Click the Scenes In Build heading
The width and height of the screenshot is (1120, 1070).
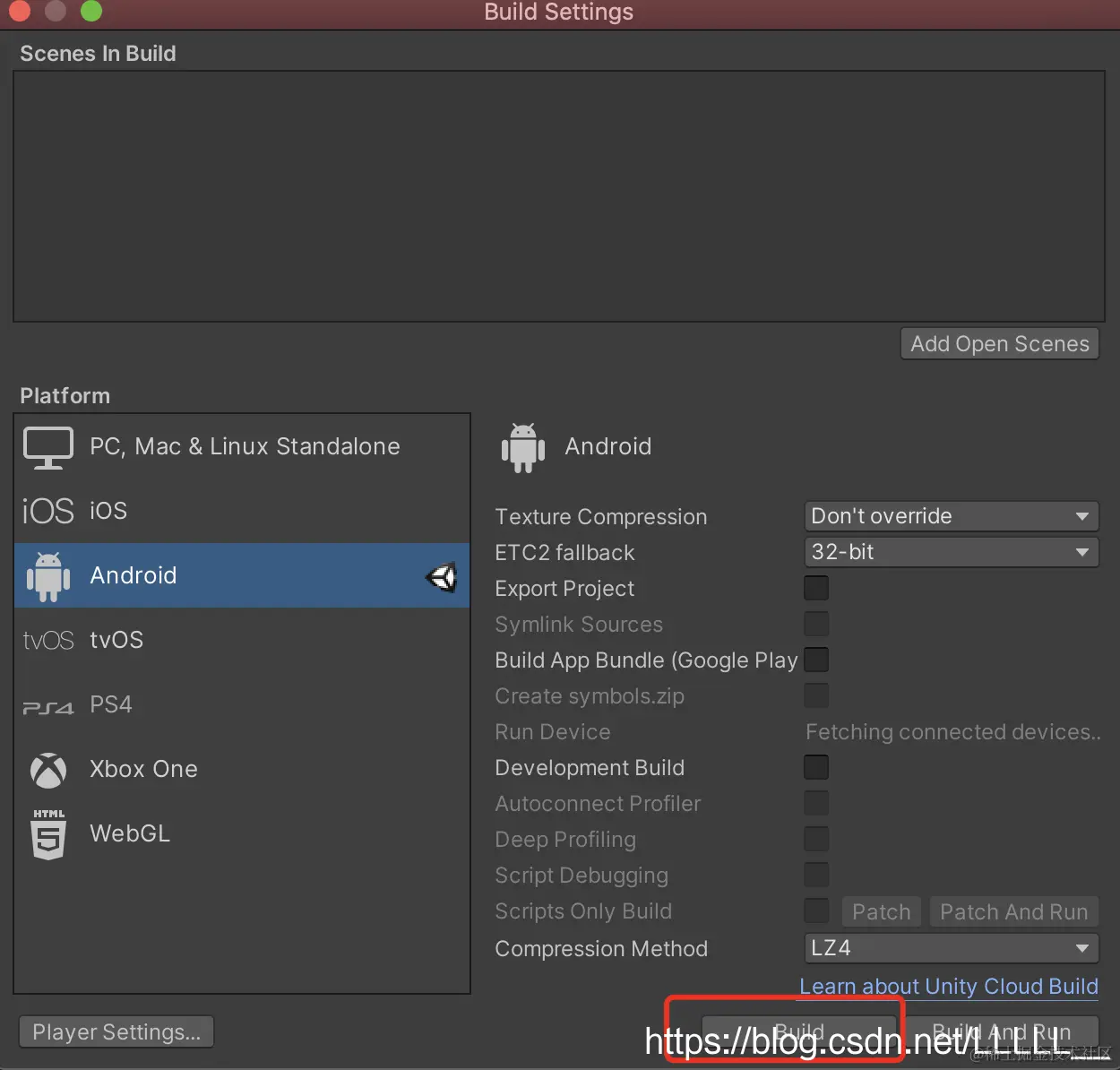(98, 54)
